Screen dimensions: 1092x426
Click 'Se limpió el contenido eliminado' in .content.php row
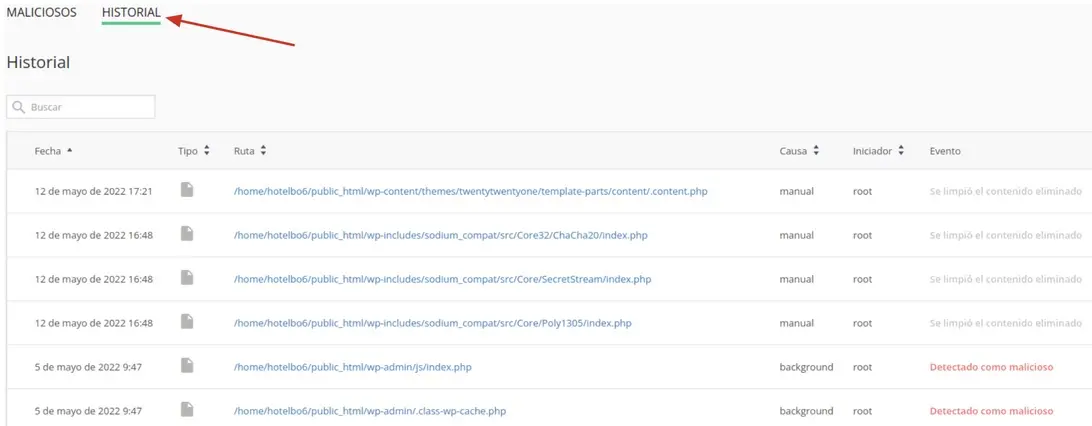click(x=1006, y=191)
